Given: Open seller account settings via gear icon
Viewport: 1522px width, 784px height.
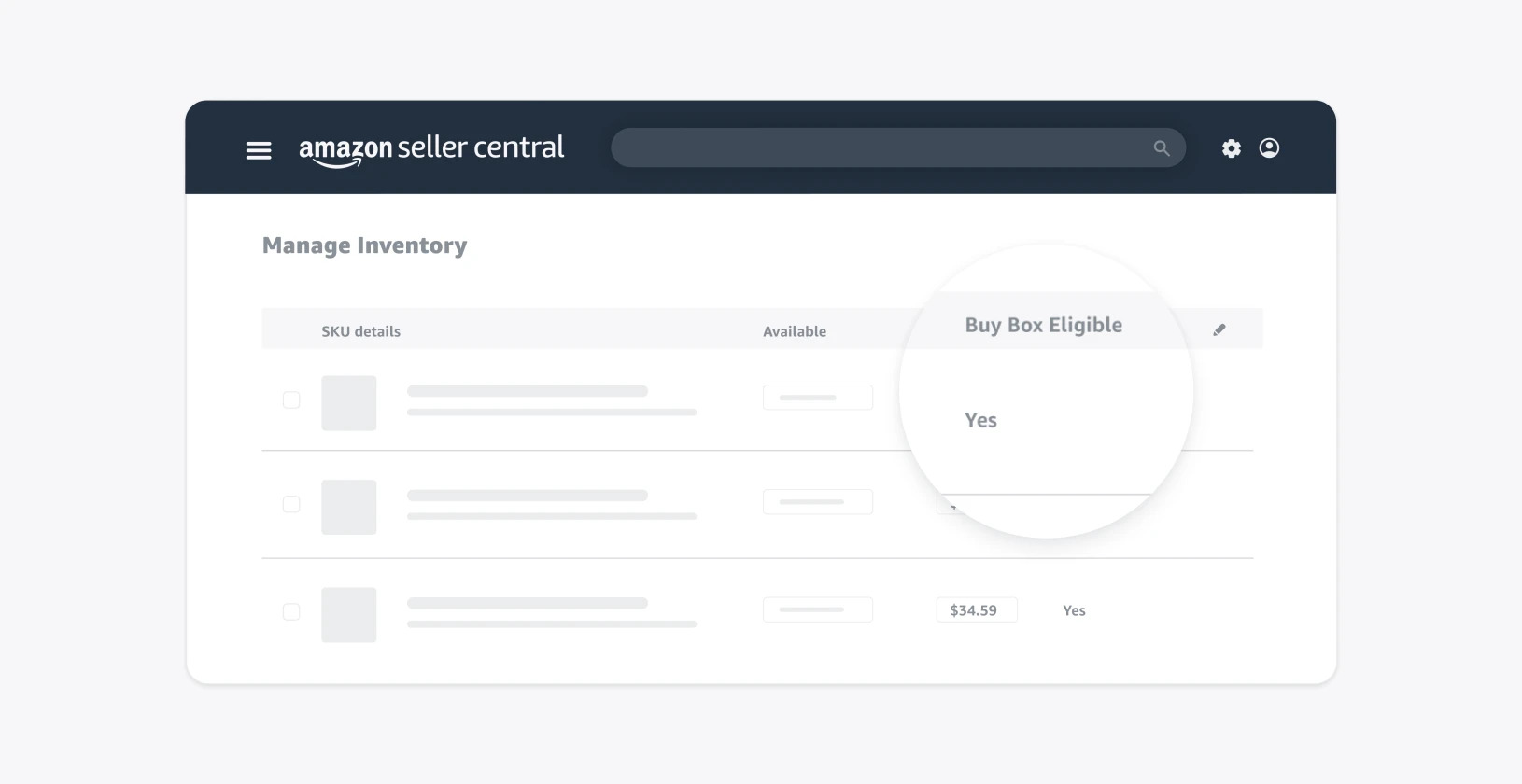Looking at the screenshot, I should [1231, 148].
